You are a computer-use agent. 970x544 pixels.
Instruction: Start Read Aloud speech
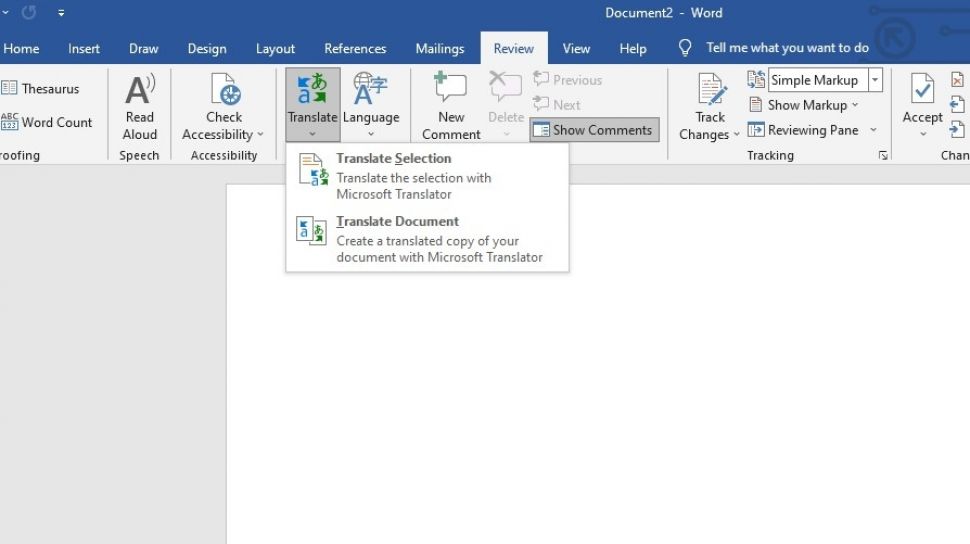tap(140, 107)
